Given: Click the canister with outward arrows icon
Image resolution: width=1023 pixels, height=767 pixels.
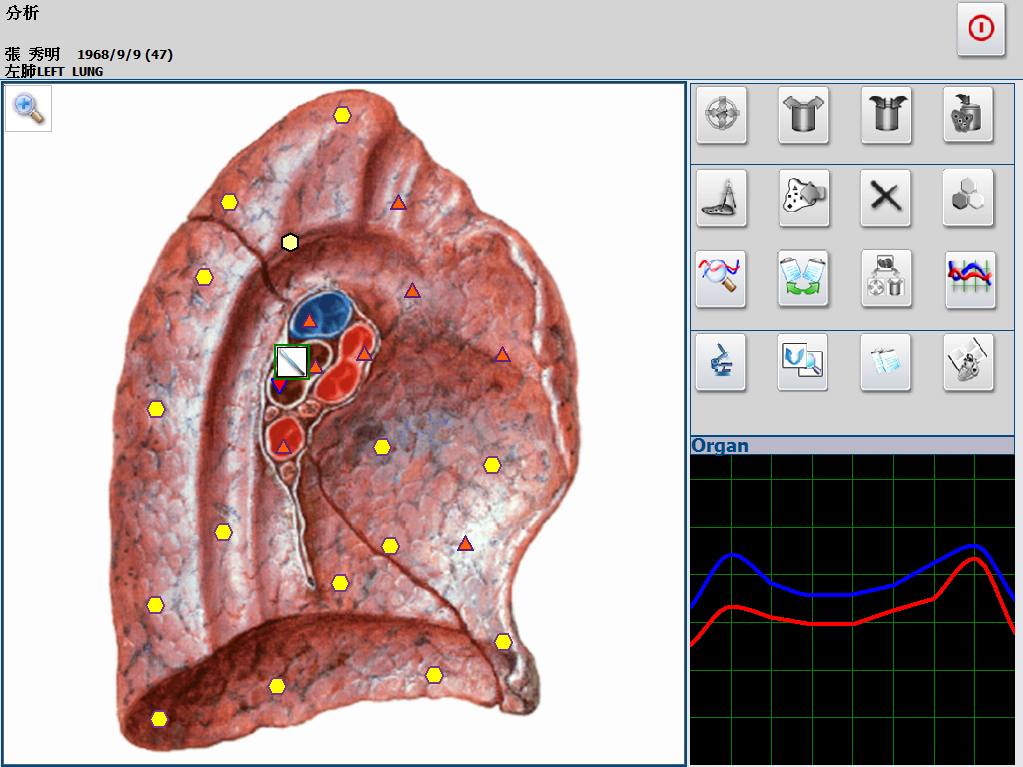Looking at the screenshot, I should pyautogui.click(x=803, y=115).
